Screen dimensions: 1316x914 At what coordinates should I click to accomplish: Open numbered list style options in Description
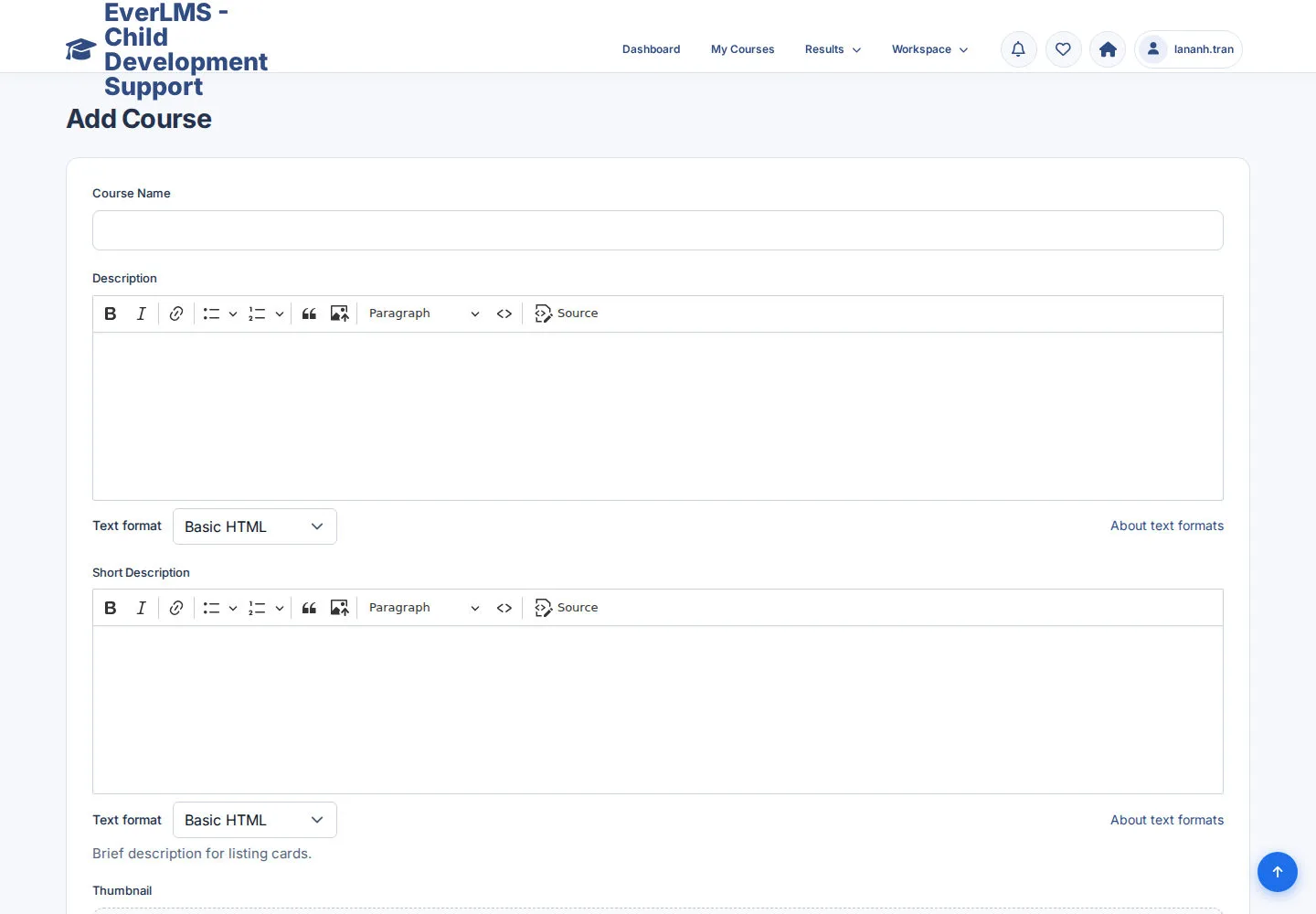click(280, 314)
